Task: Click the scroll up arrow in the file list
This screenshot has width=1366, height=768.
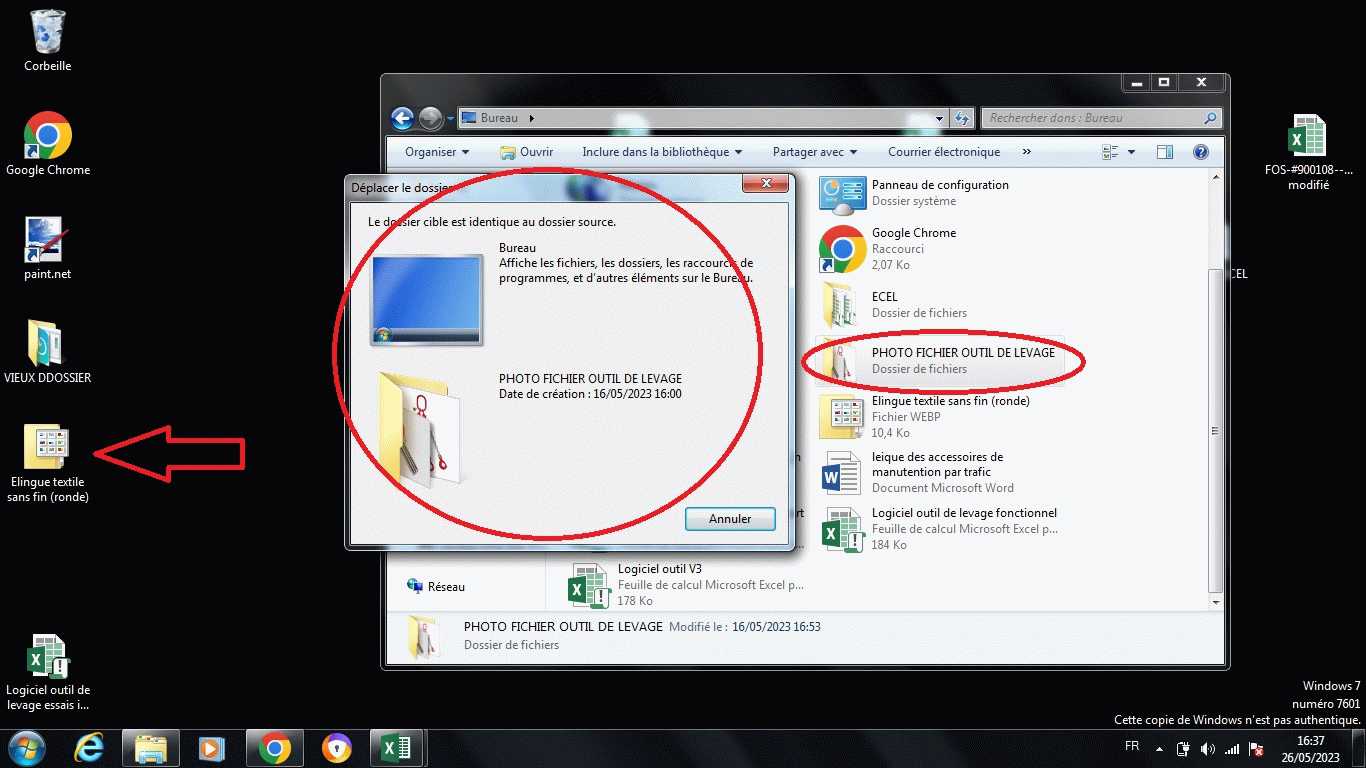Action: tap(1215, 177)
